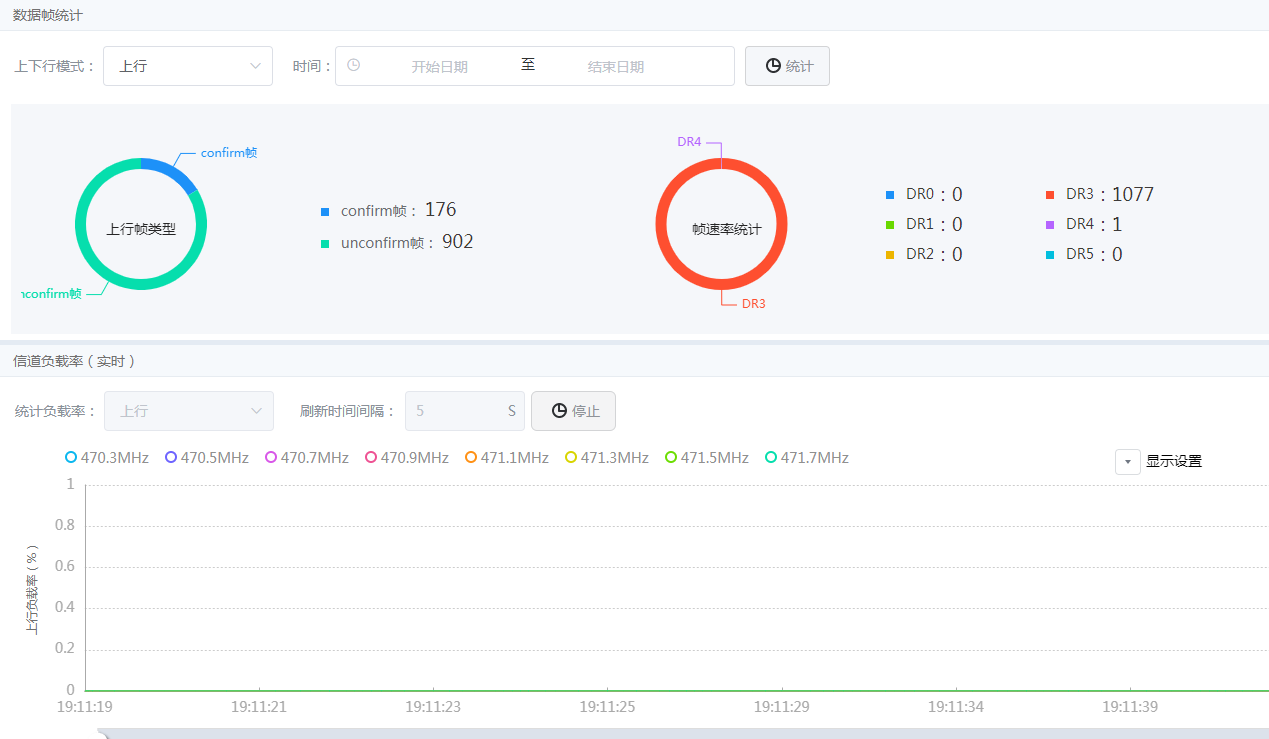The width and height of the screenshot is (1269, 739).
Task: Click the clock icon on 停止 button
Action: [x=559, y=411]
